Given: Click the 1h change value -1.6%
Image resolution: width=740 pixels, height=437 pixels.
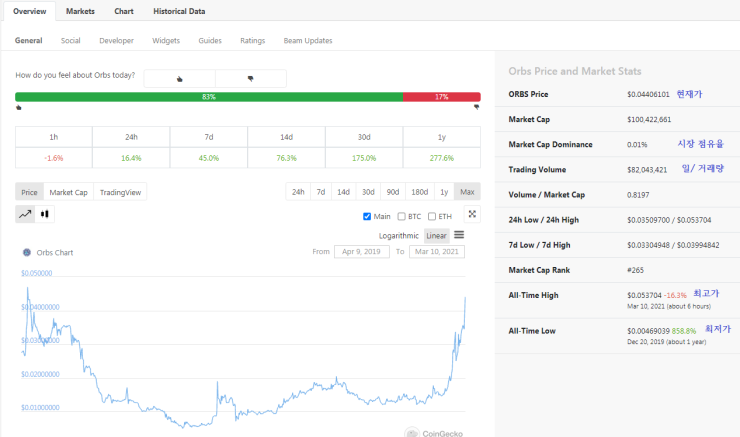Looking at the screenshot, I should click(54, 158).
